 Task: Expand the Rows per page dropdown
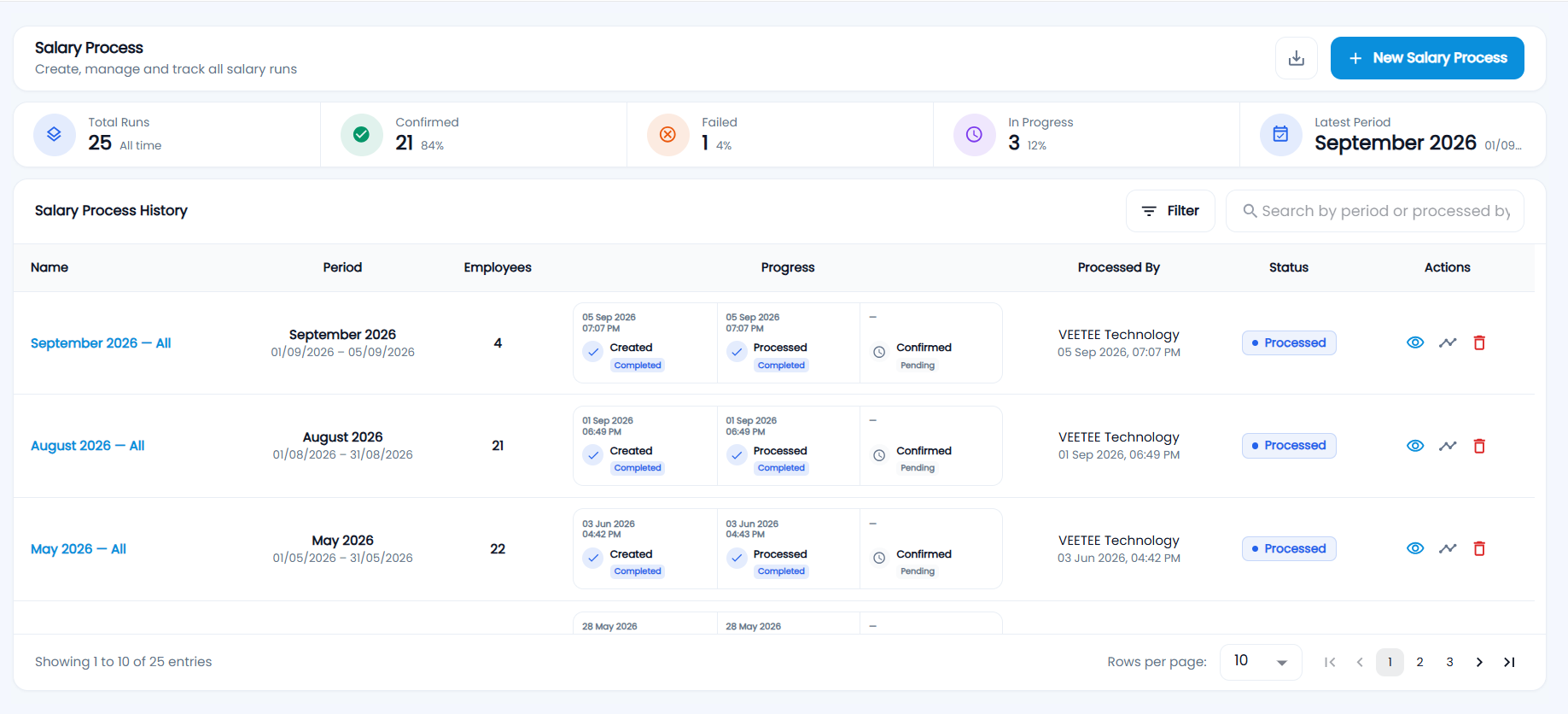1261,662
